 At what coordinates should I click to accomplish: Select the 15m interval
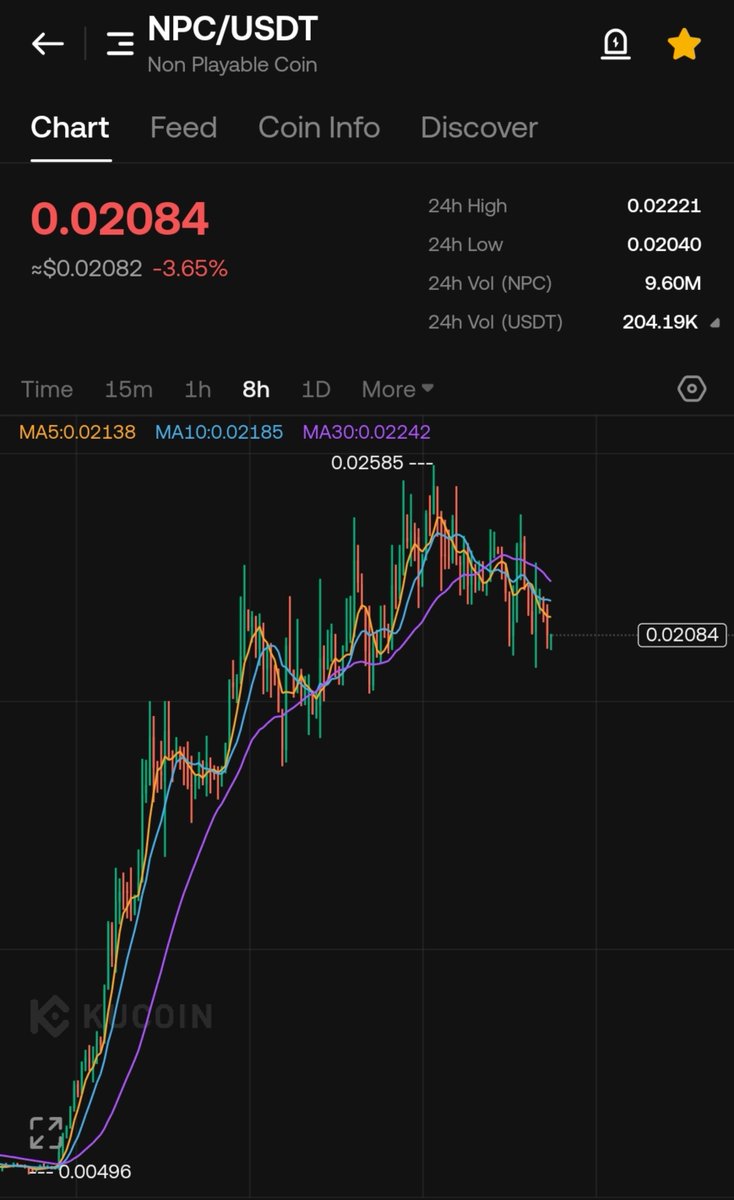(128, 389)
